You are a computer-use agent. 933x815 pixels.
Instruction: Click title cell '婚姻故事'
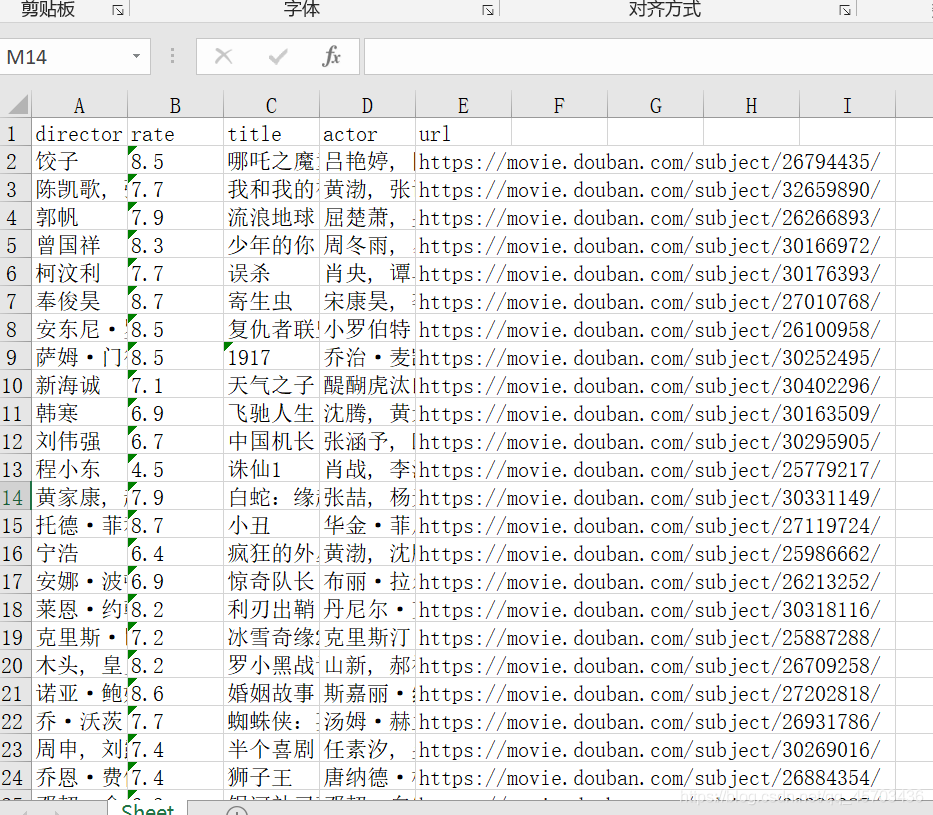(271, 692)
